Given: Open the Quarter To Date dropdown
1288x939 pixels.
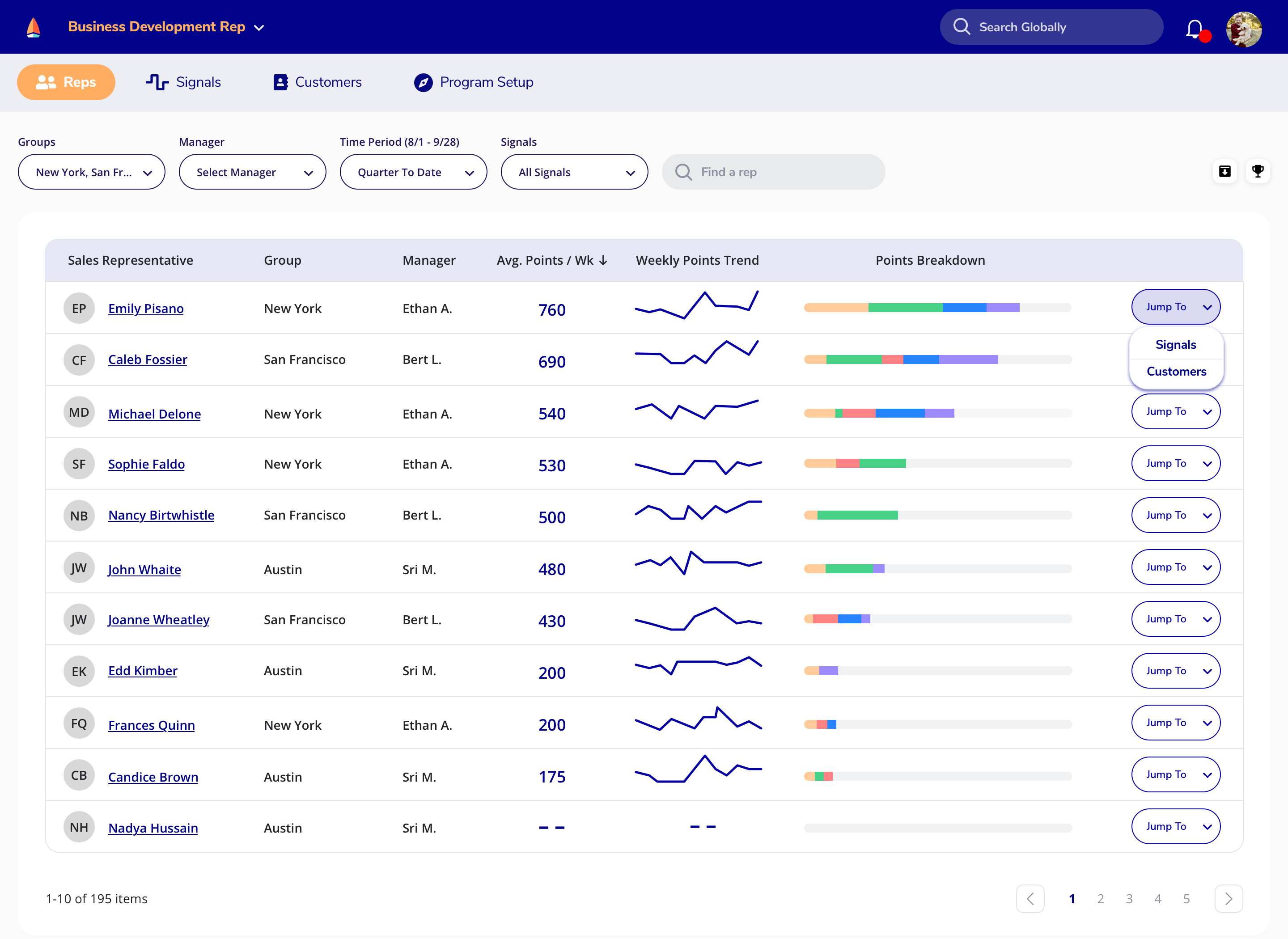Looking at the screenshot, I should pyautogui.click(x=413, y=172).
